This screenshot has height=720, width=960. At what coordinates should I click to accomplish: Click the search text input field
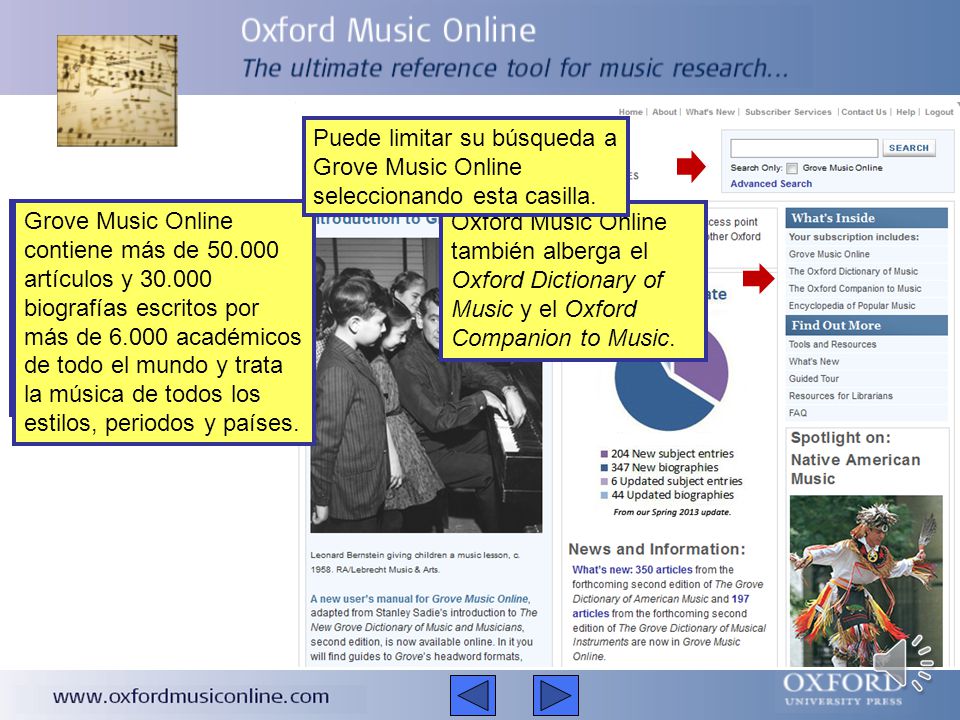(804, 148)
